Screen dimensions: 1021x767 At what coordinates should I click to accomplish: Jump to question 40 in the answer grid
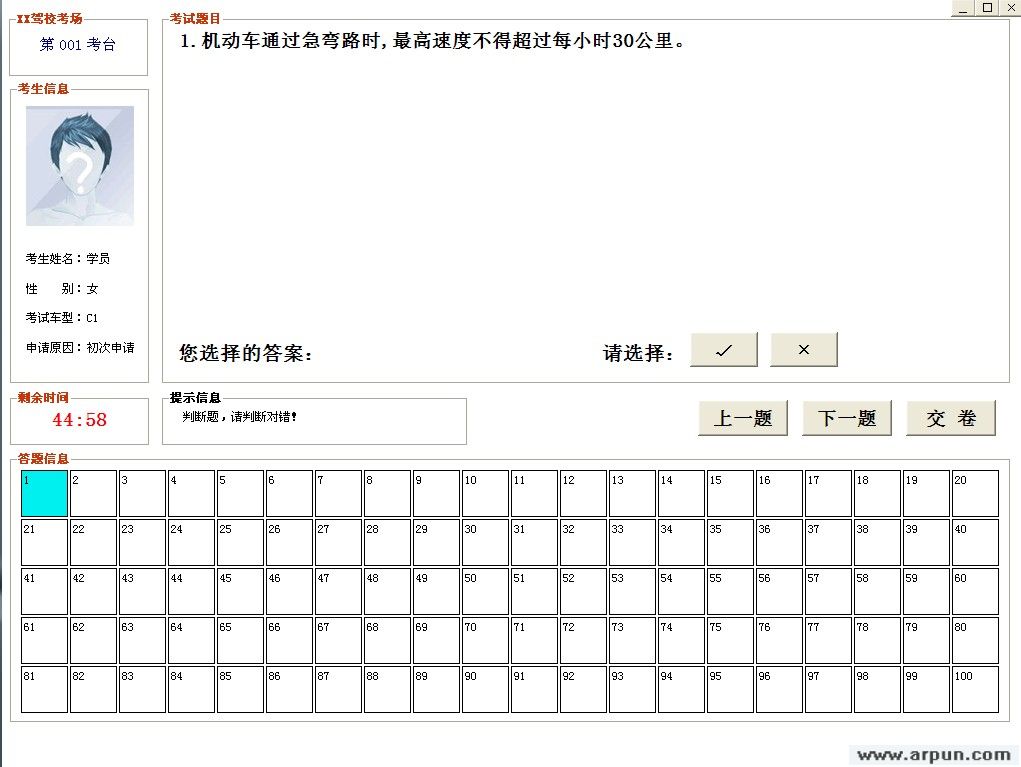(974, 541)
